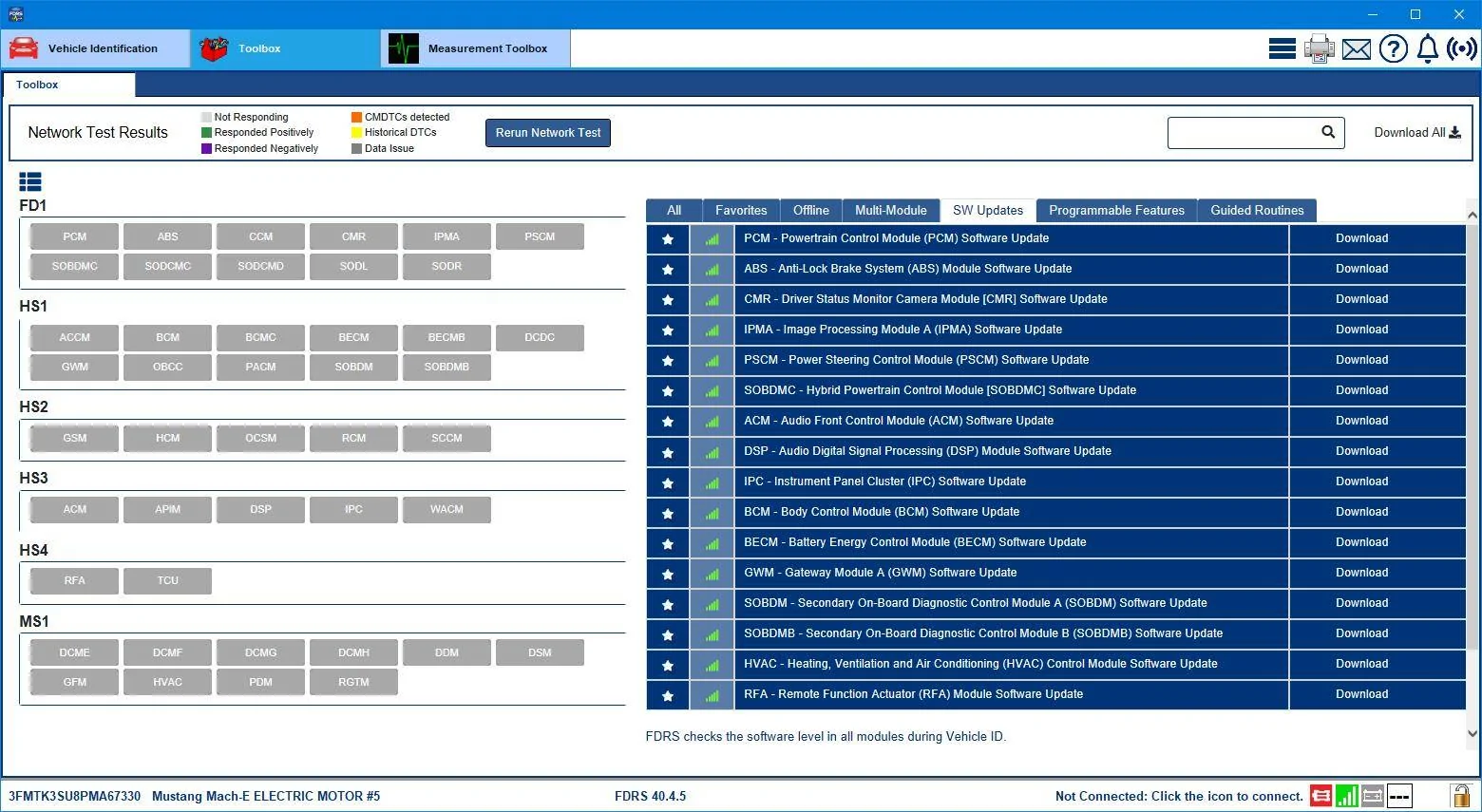The image size is (1482, 812).
Task: Mark ACM Software Update as favorite
Action: pyautogui.click(x=668, y=421)
